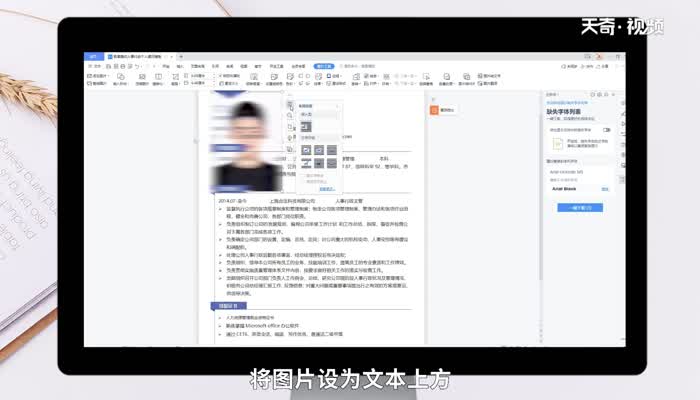
Task: Open the Insert Shape ribbon dropdown
Action: 121,80
